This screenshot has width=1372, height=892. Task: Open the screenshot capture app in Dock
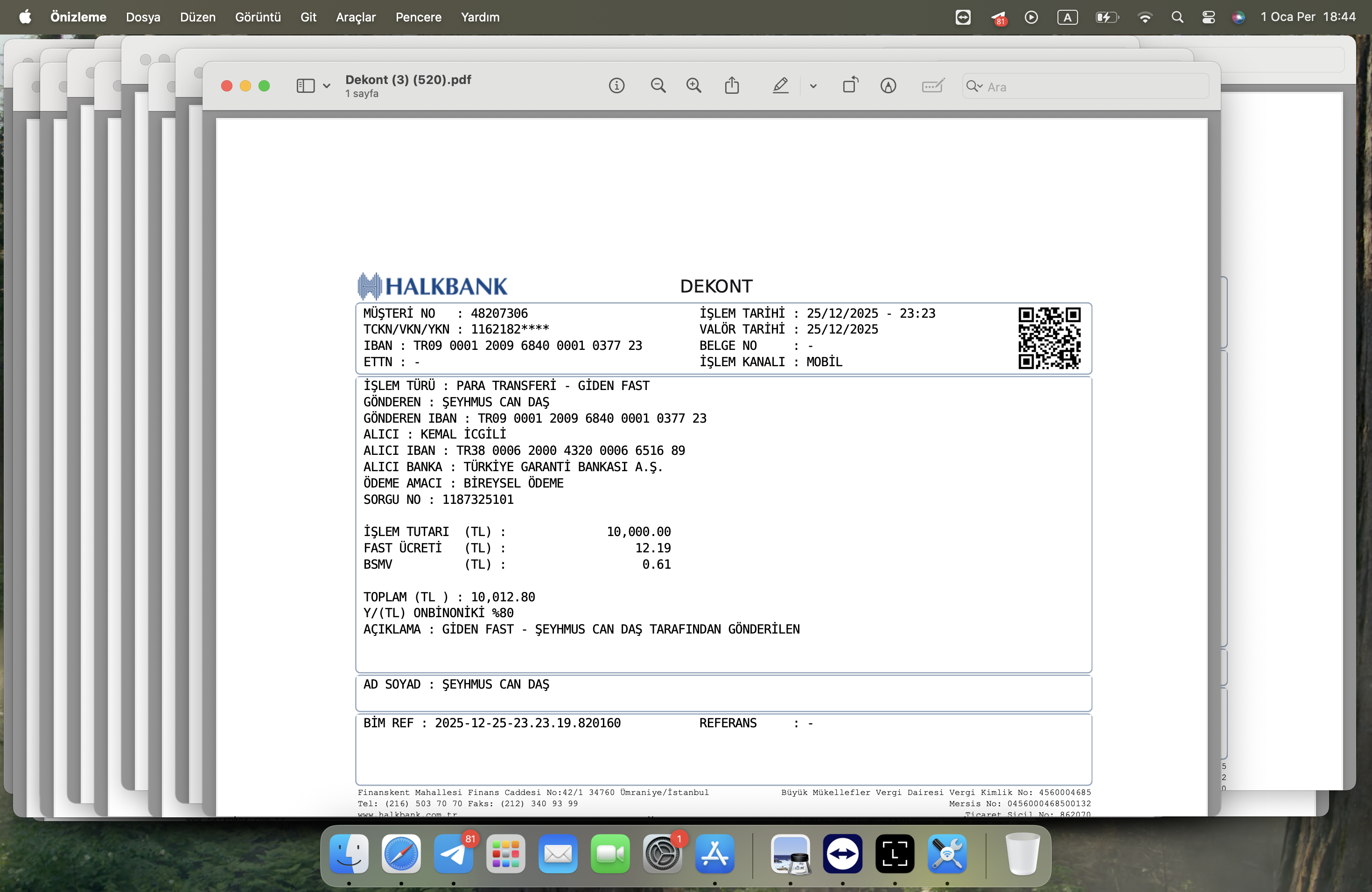pyautogui.click(x=895, y=853)
